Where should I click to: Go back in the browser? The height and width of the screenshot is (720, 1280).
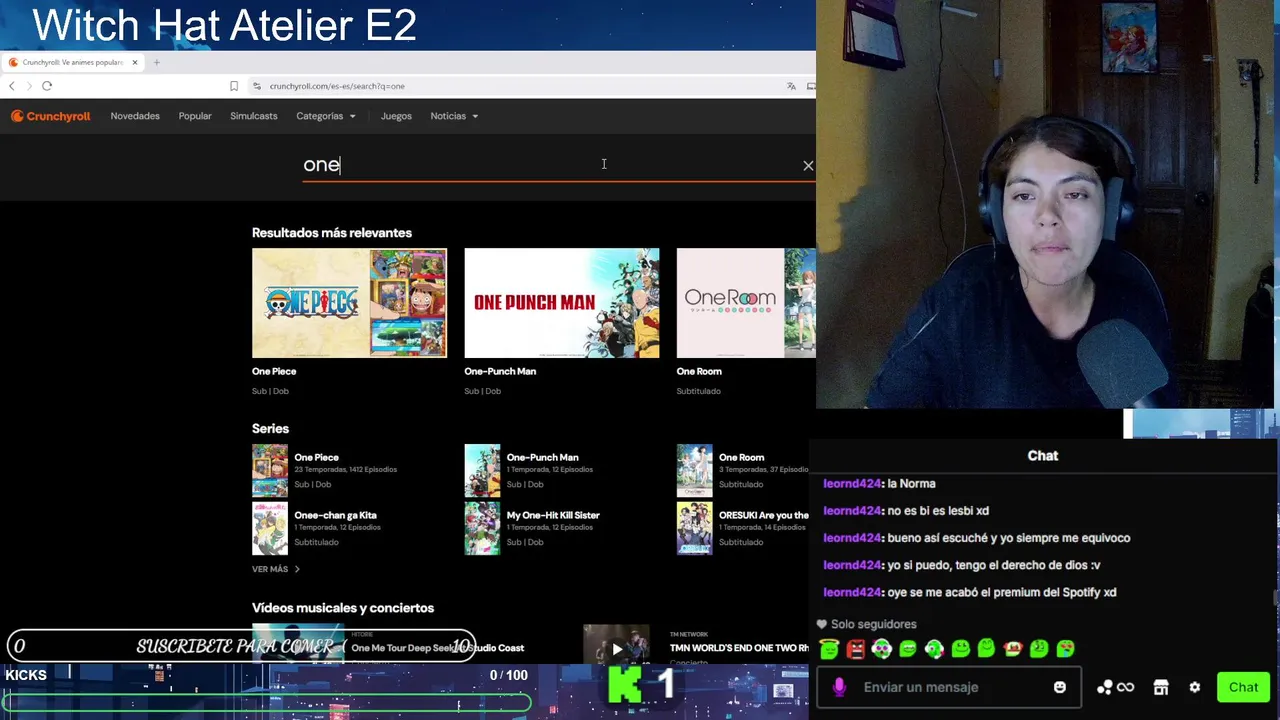click(12, 86)
